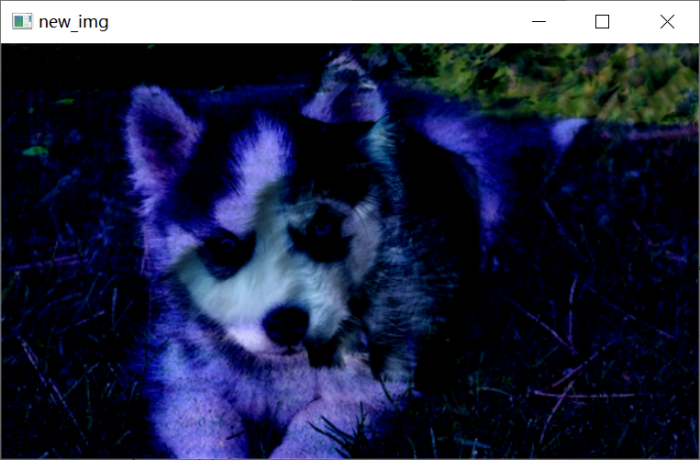
Task: Minimize the new_img window
Action: click(539, 22)
